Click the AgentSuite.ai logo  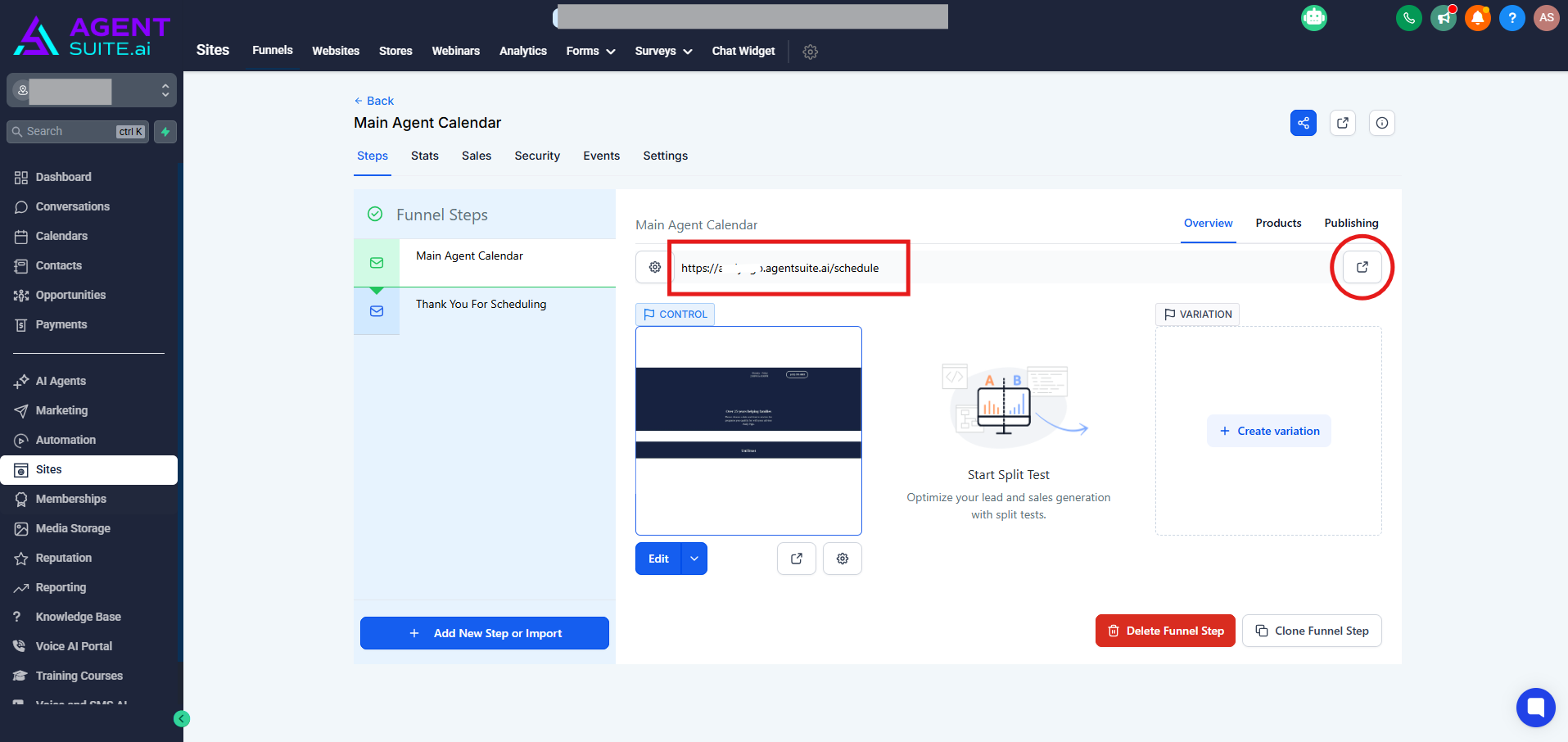(x=92, y=37)
